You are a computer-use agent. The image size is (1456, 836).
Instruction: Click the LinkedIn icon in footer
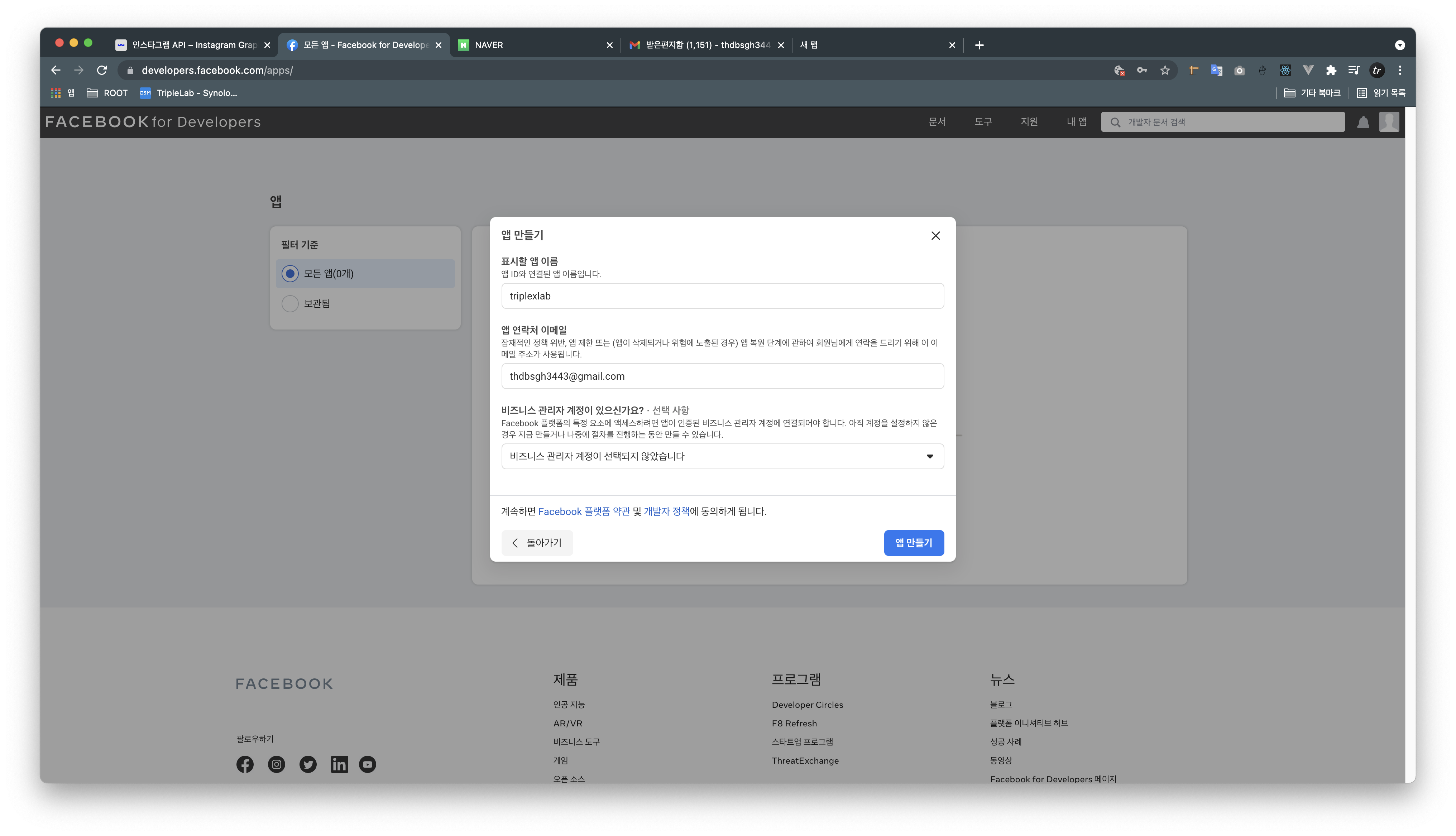(339, 764)
